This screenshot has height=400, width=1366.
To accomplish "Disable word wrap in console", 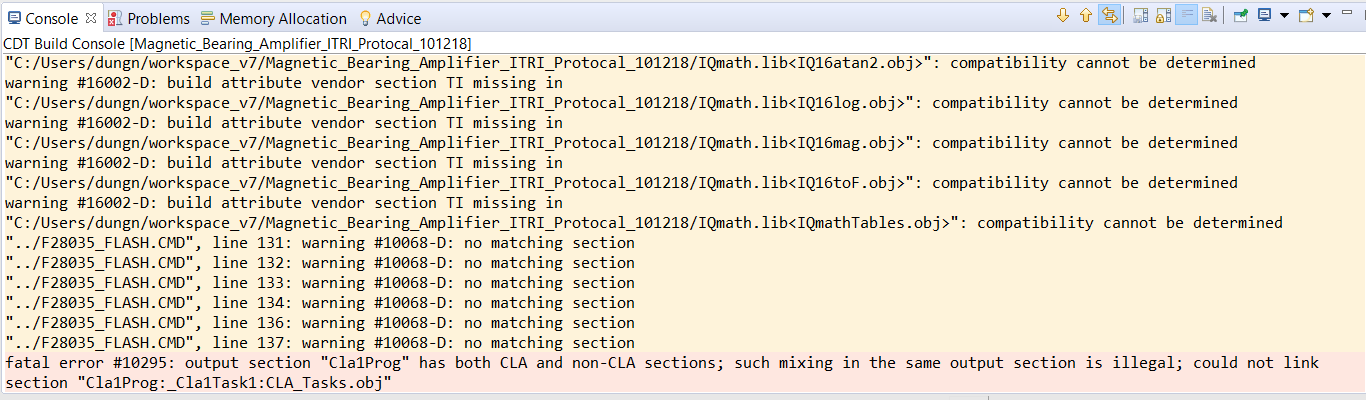I will (x=1186, y=15).
